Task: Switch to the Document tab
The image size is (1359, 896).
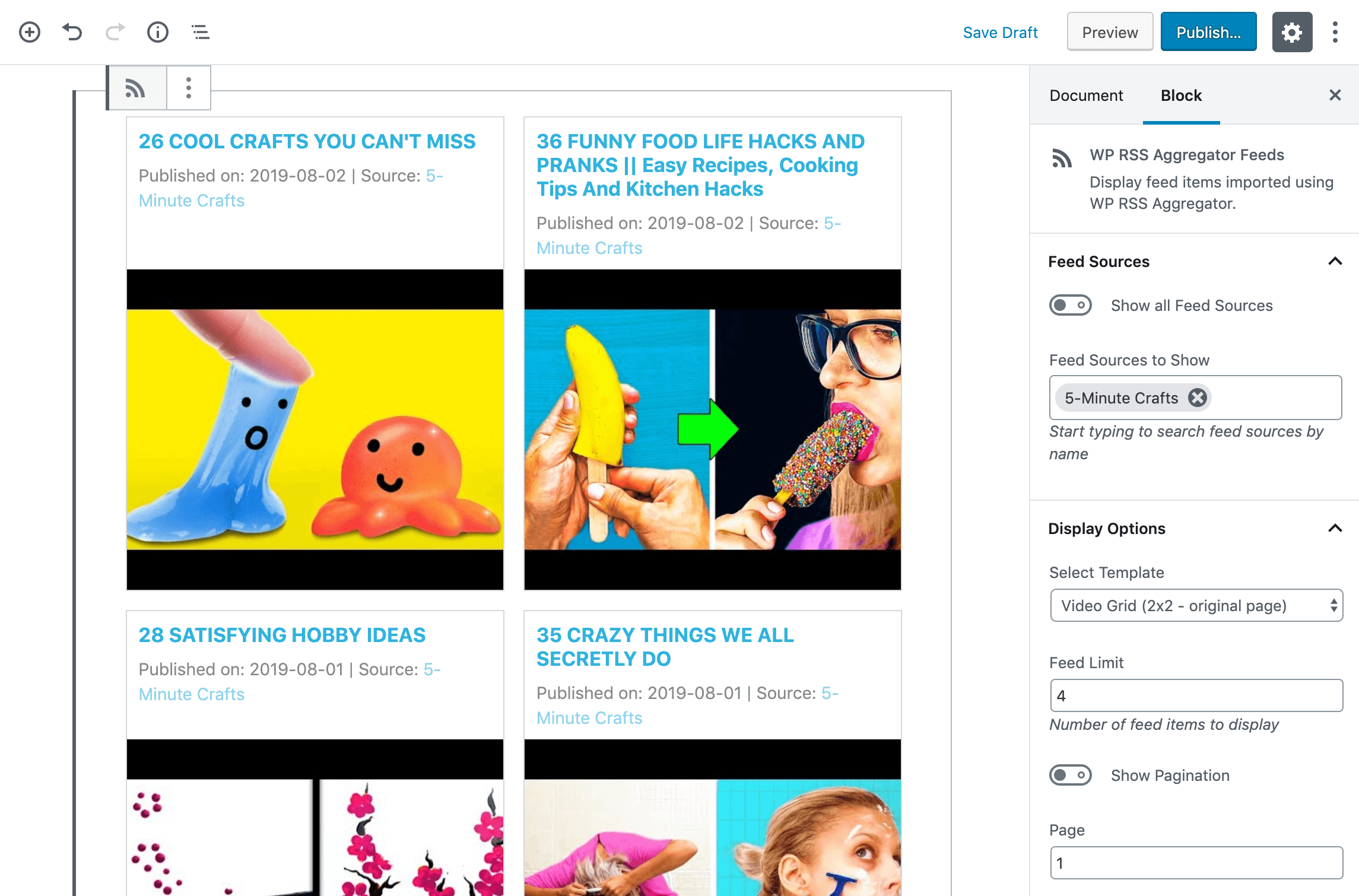Action: tap(1086, 96)
